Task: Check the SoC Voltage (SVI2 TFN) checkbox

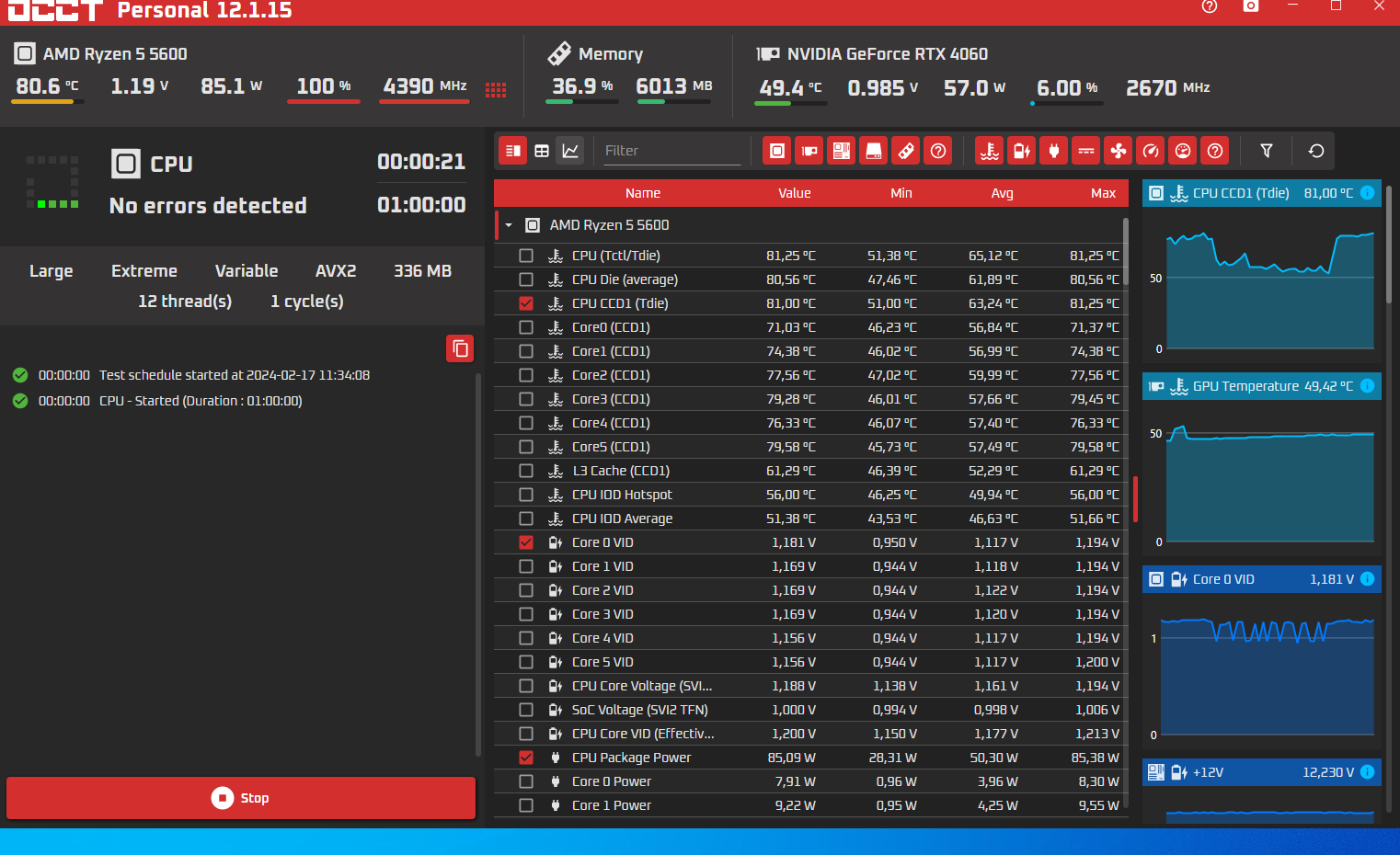Action: tap(526, 710)
